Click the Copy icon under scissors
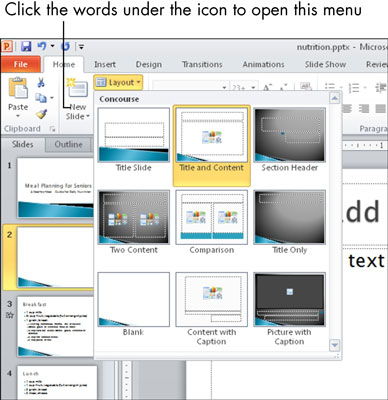 41,98
